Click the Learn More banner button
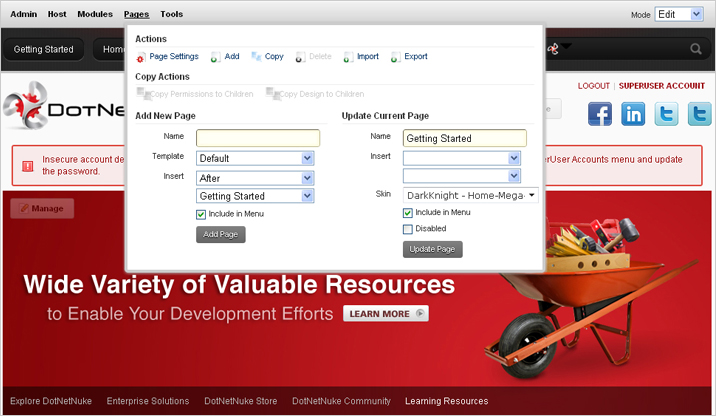The width and height of the screenshot is (716, 416). coord(386,314)
